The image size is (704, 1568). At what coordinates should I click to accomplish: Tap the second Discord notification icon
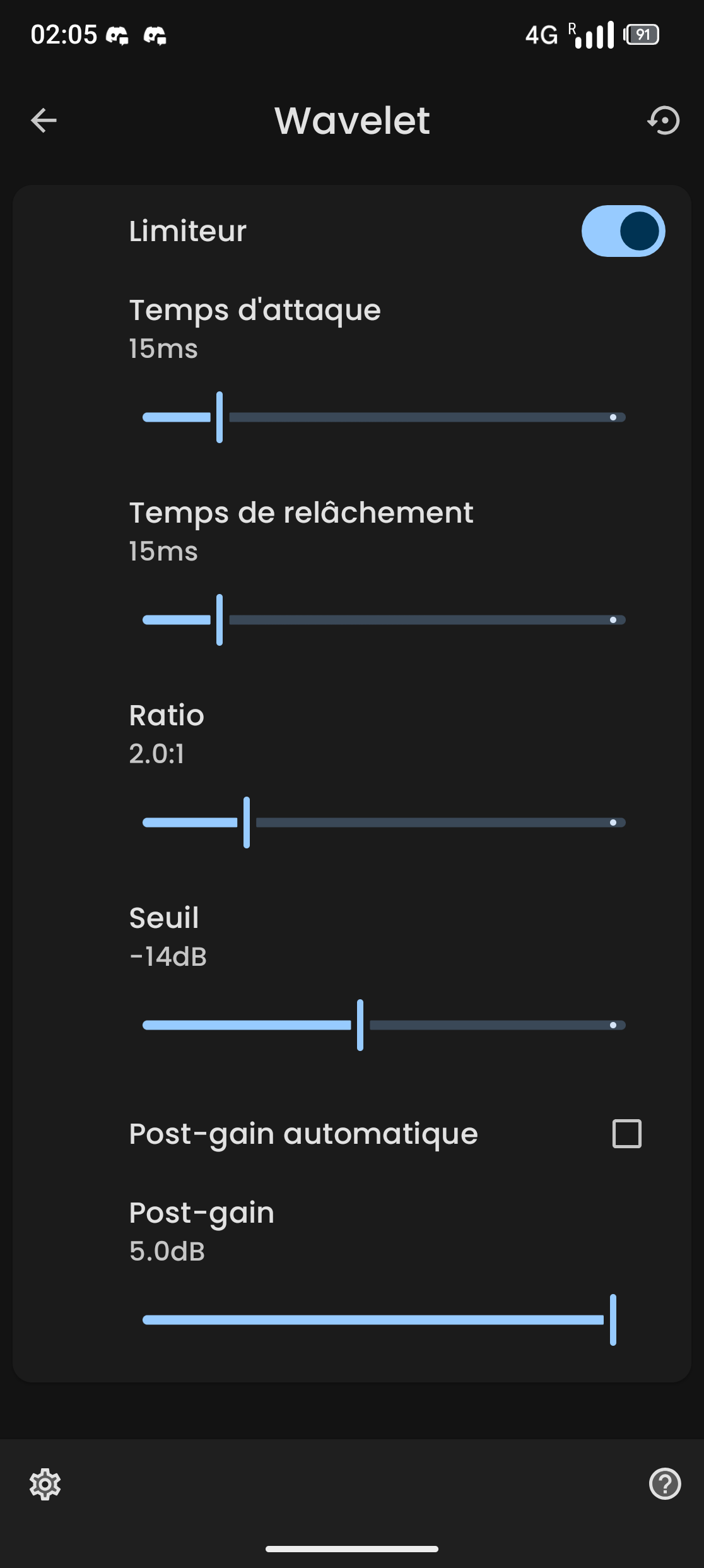pos(155,35)
